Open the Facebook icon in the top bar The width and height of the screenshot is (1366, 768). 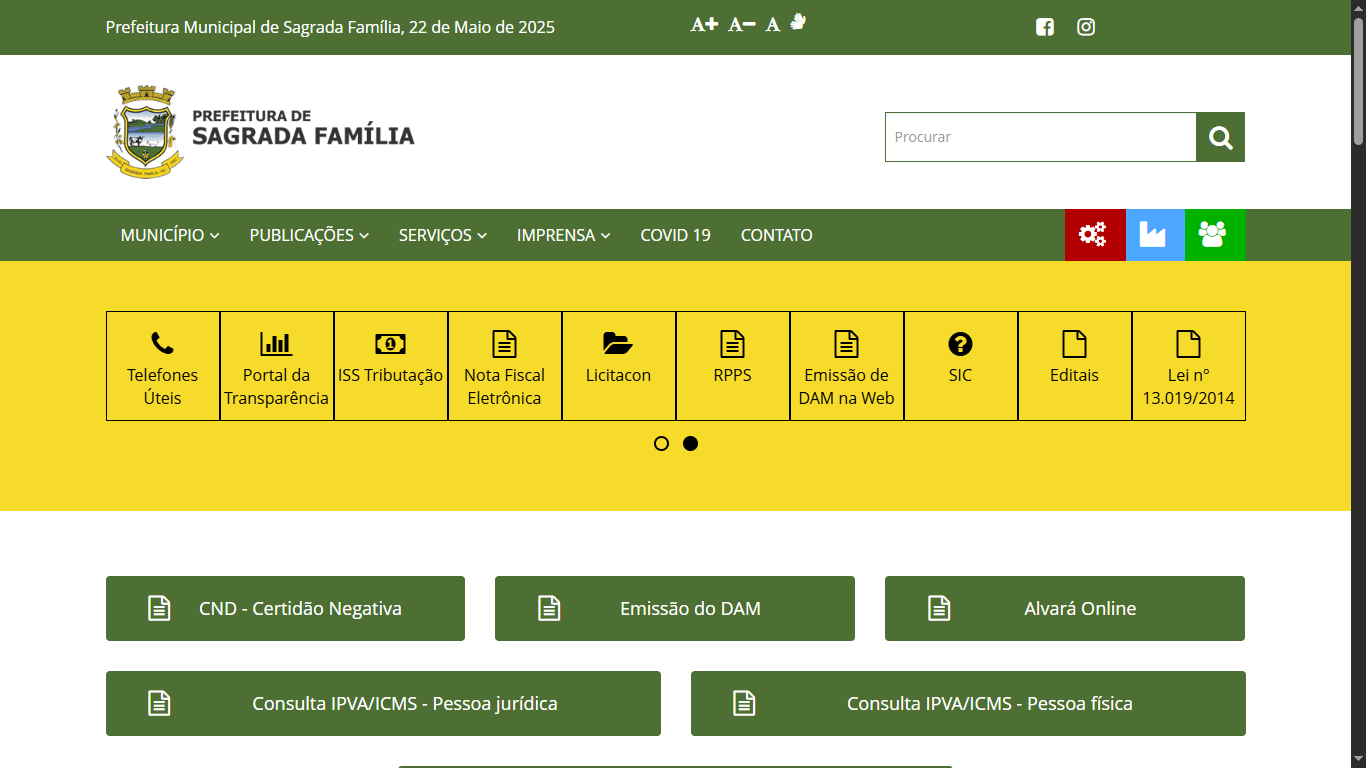click(1044, 27)
